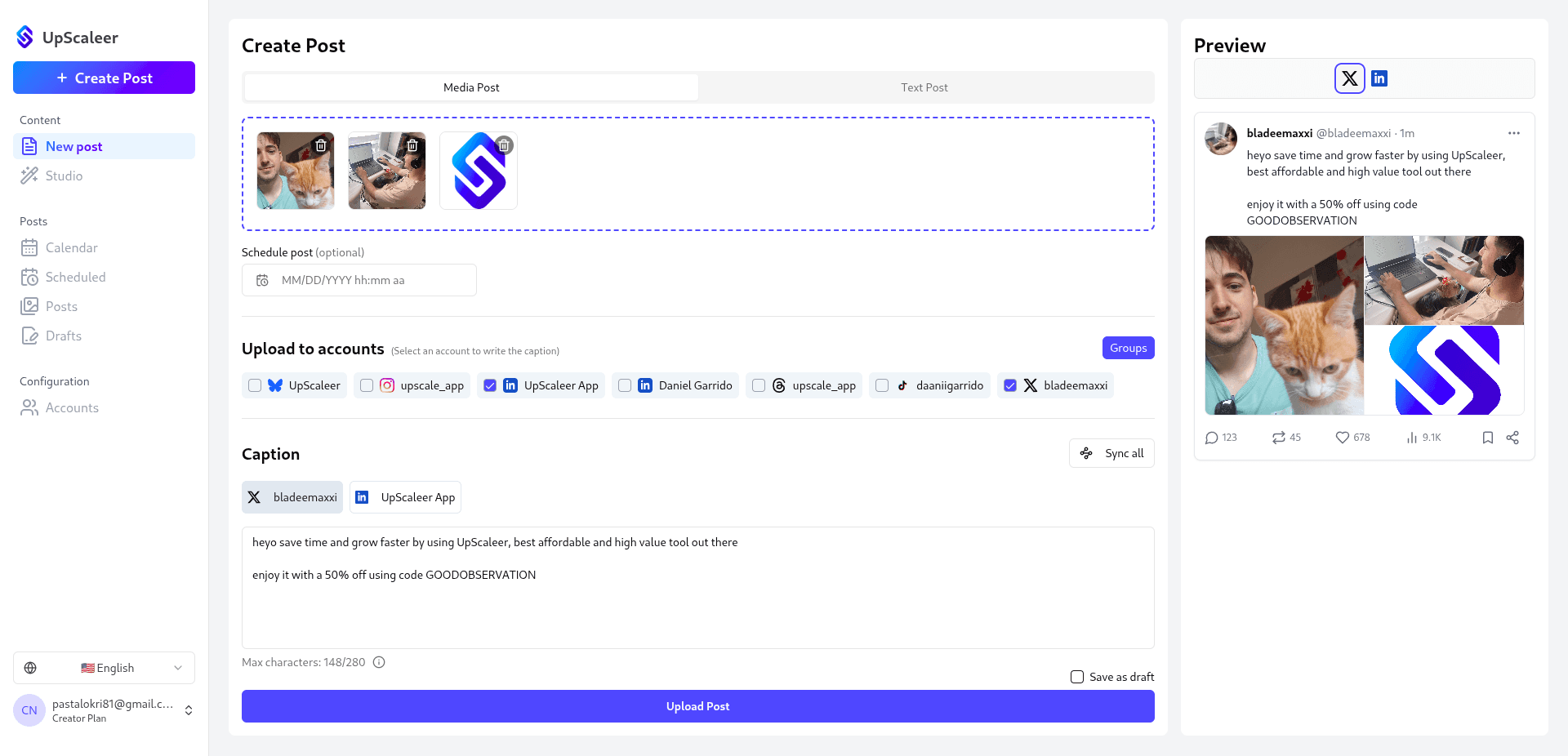This screenshot has width=1568, height=756.
Task: Delete the laptop desk image
Action: pyautogui.click(x=412, y=145)
